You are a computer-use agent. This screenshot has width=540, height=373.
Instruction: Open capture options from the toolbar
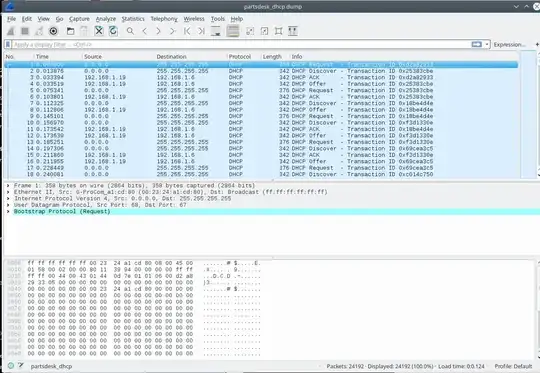(x=53, y=31)
